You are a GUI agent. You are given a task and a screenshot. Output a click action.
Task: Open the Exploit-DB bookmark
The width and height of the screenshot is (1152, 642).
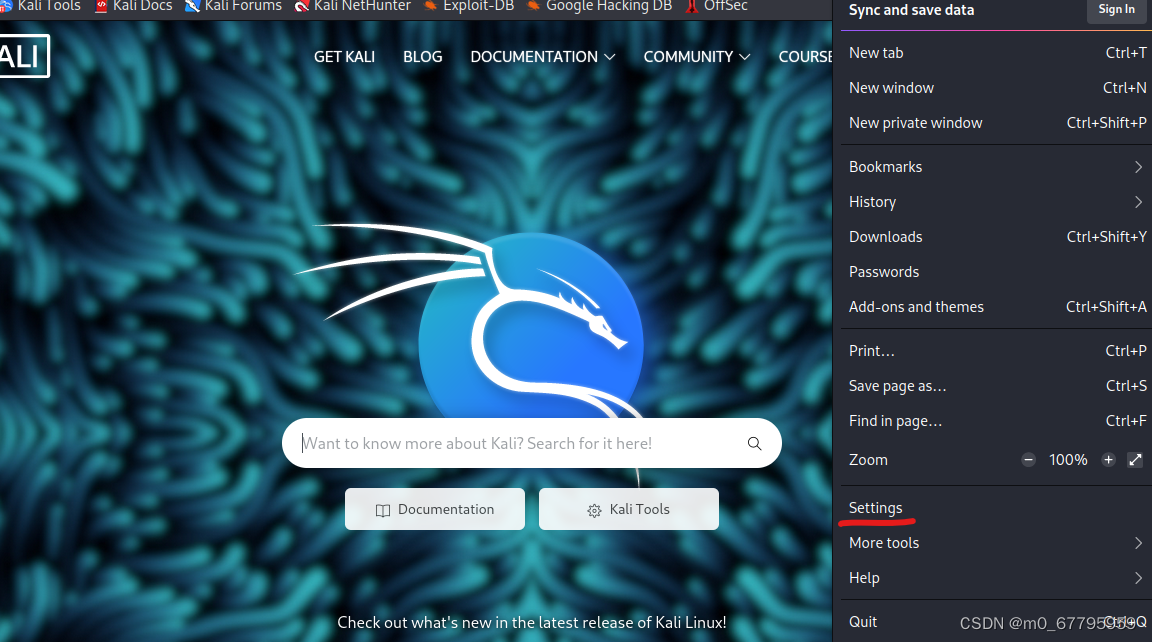coord(469,6)
